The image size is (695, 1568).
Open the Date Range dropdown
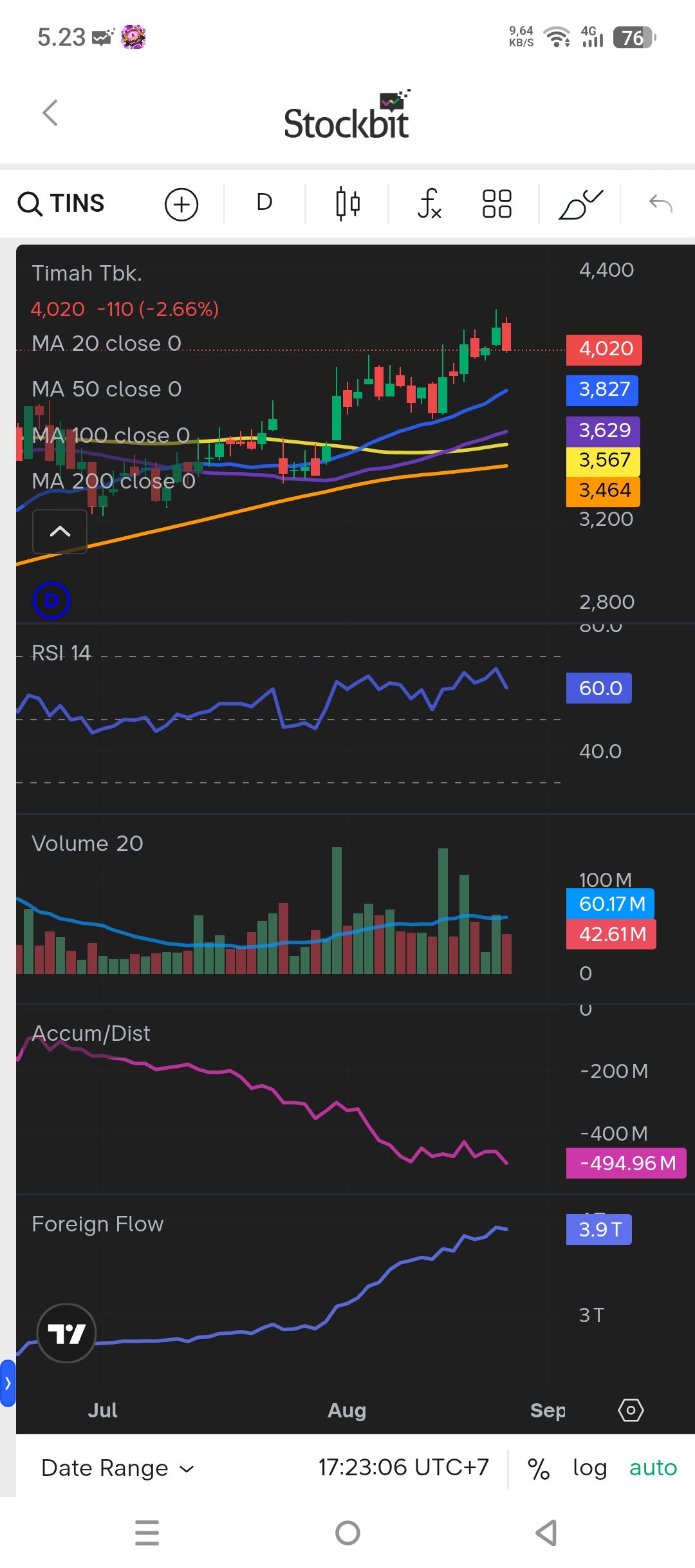pyautogui.click(x=118, y=1468)
